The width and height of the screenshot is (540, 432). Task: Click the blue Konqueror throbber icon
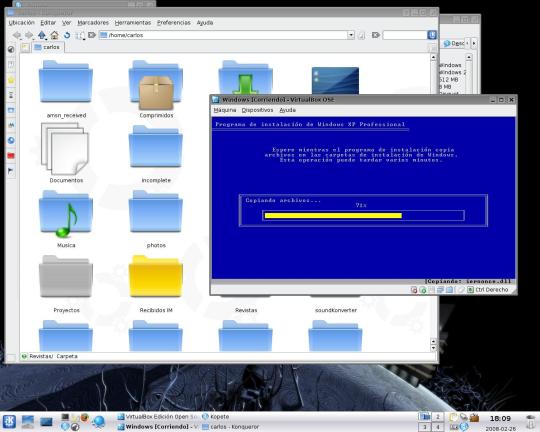432,35
